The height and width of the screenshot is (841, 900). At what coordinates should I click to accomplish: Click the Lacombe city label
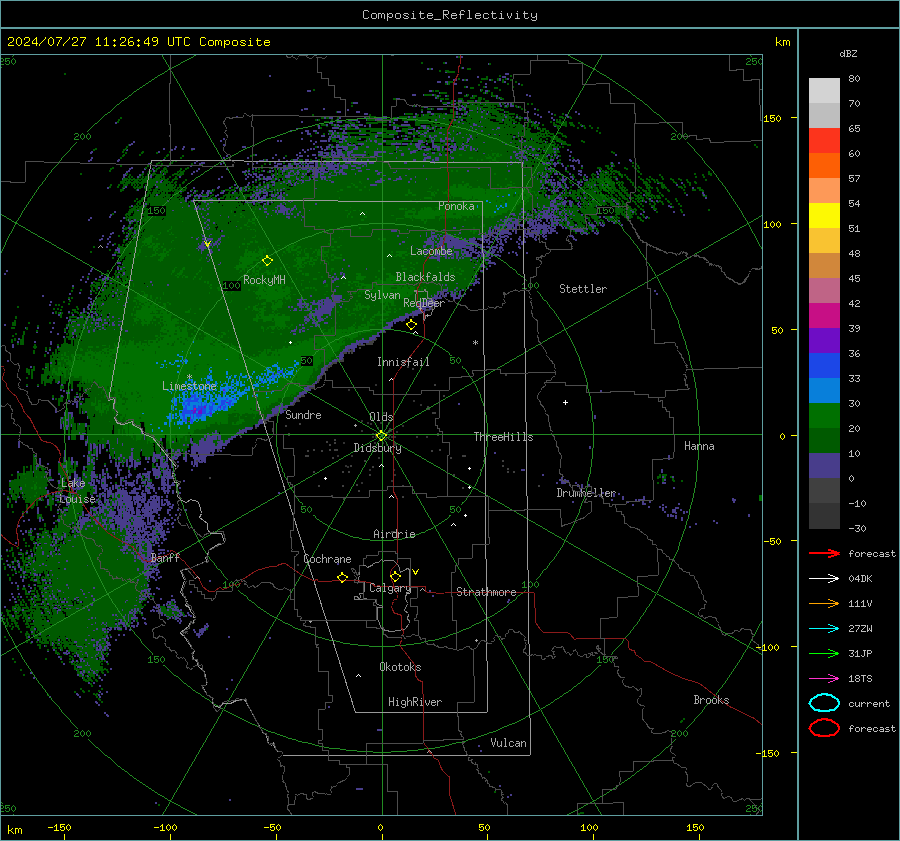tap(431, 251)
